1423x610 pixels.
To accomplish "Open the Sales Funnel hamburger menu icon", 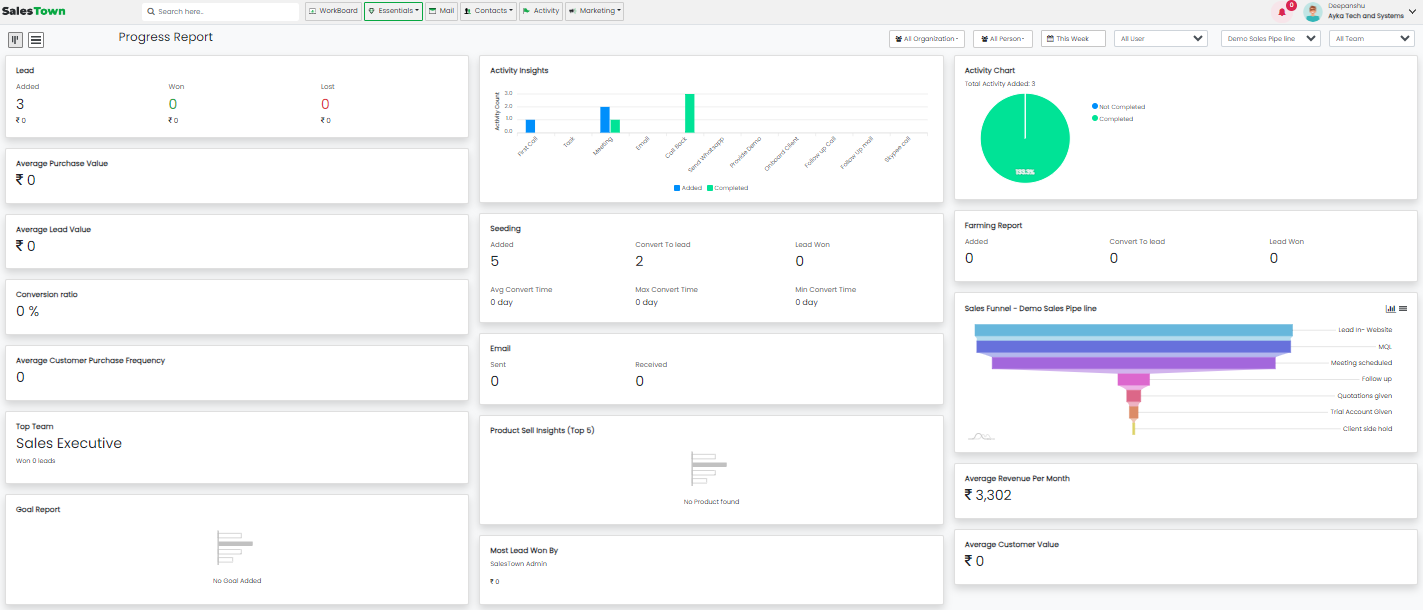I will [x=1403, y=309].
